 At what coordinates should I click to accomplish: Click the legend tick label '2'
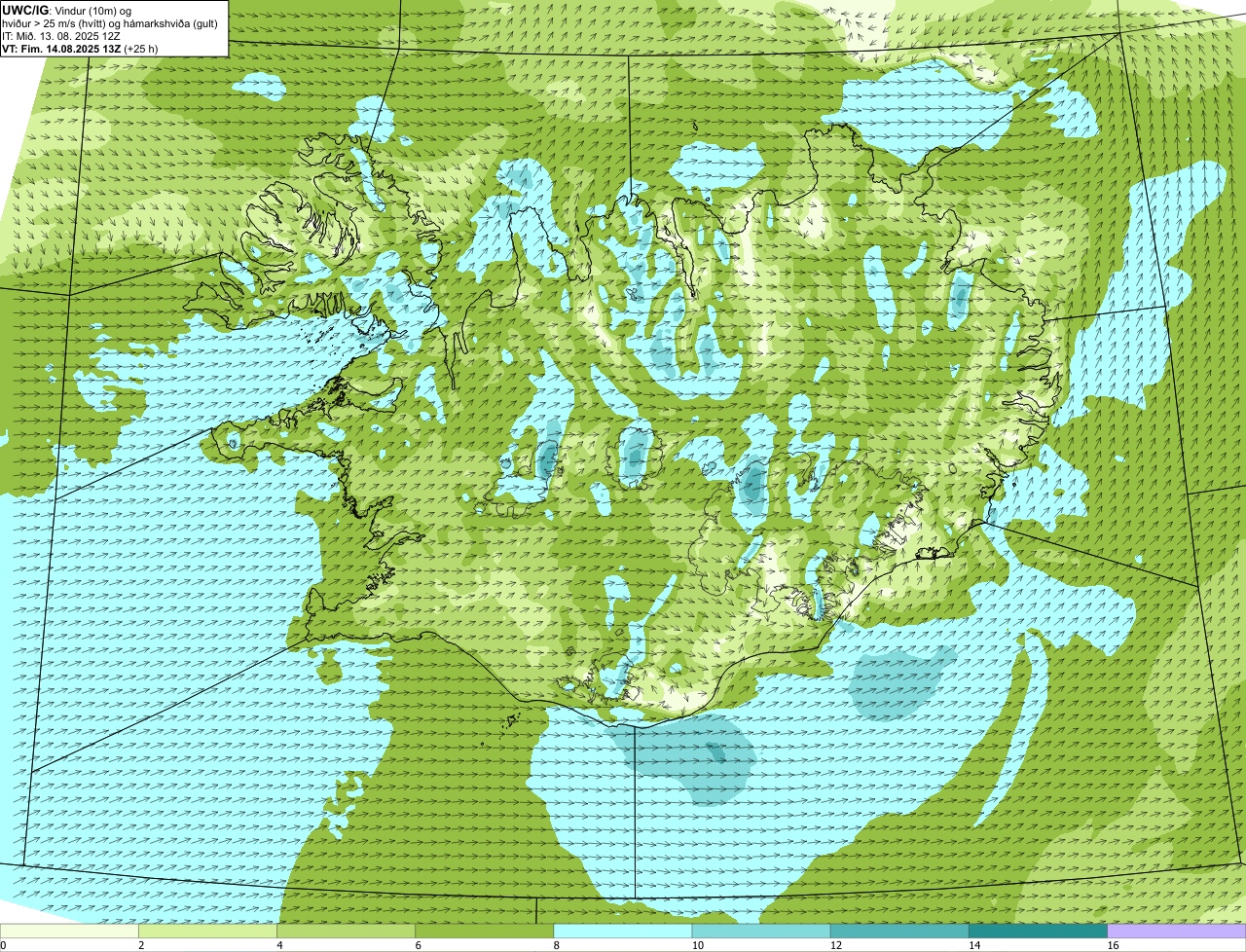[x=141, y=945]
